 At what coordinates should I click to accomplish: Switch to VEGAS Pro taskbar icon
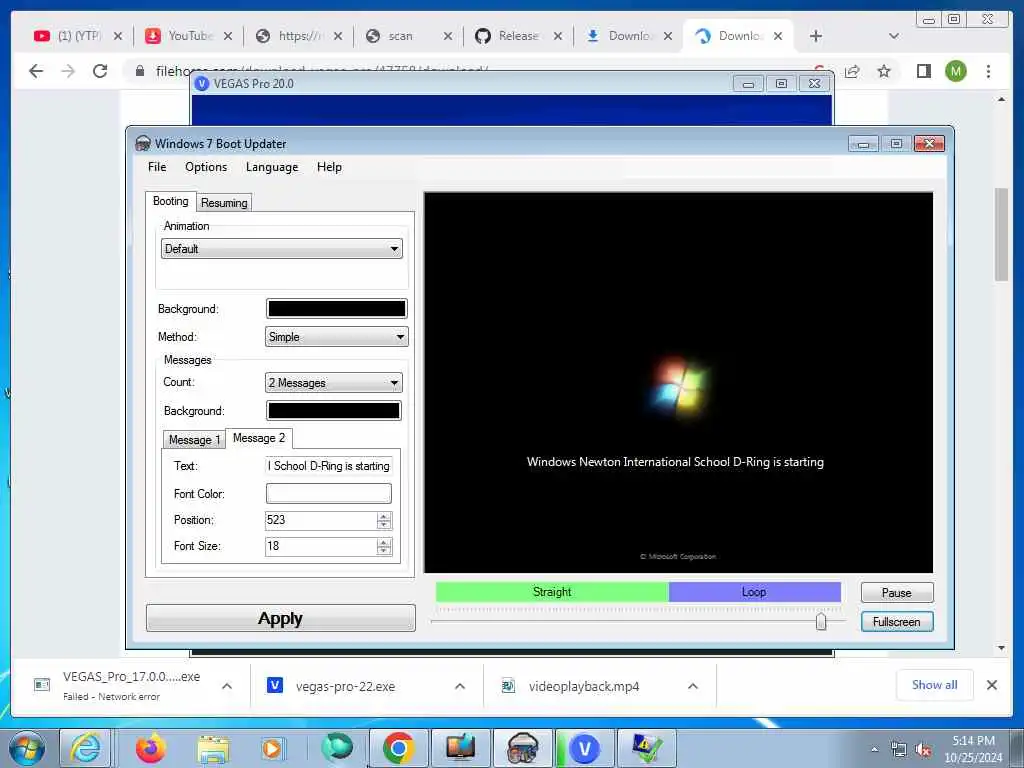584,748
